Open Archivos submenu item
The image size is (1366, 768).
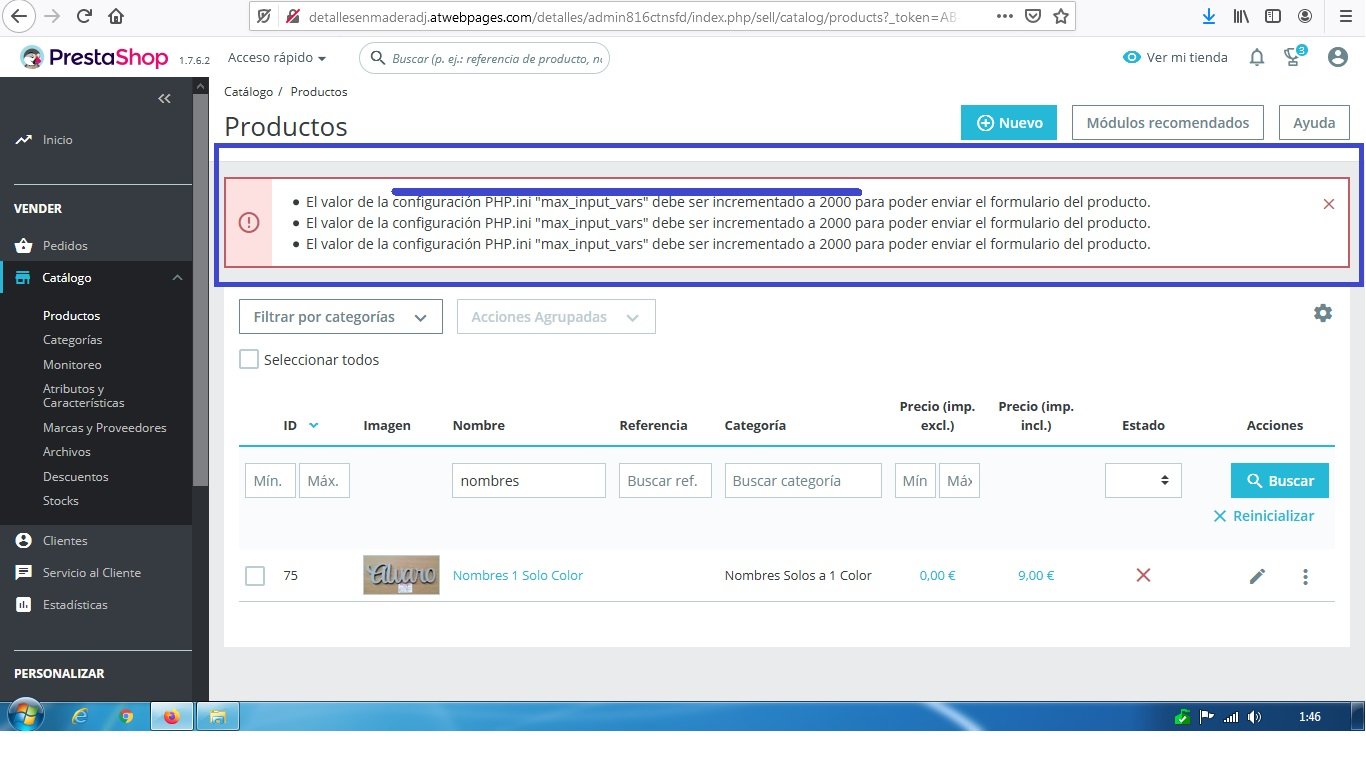click(x=67, y=452)
